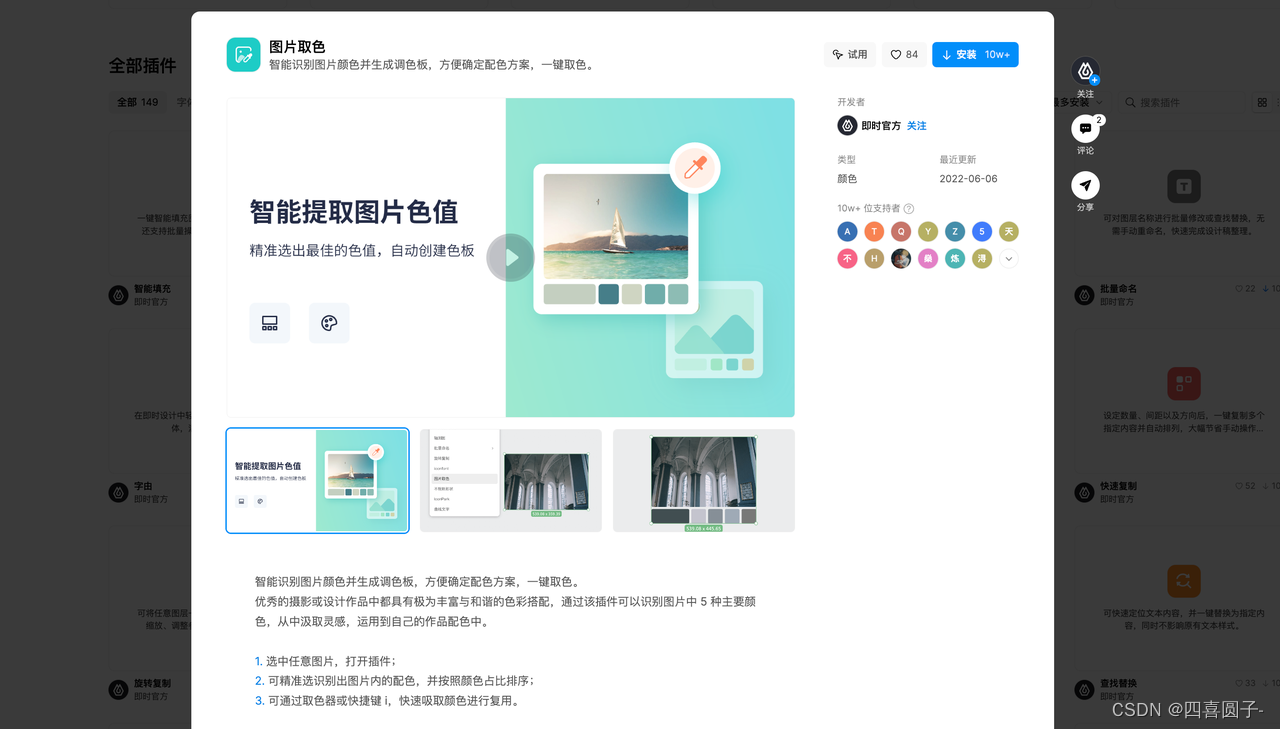Open the teal 炼 supporter avatar
The width and height of the screenshot is (1280, 729).
tap(955, 258)
